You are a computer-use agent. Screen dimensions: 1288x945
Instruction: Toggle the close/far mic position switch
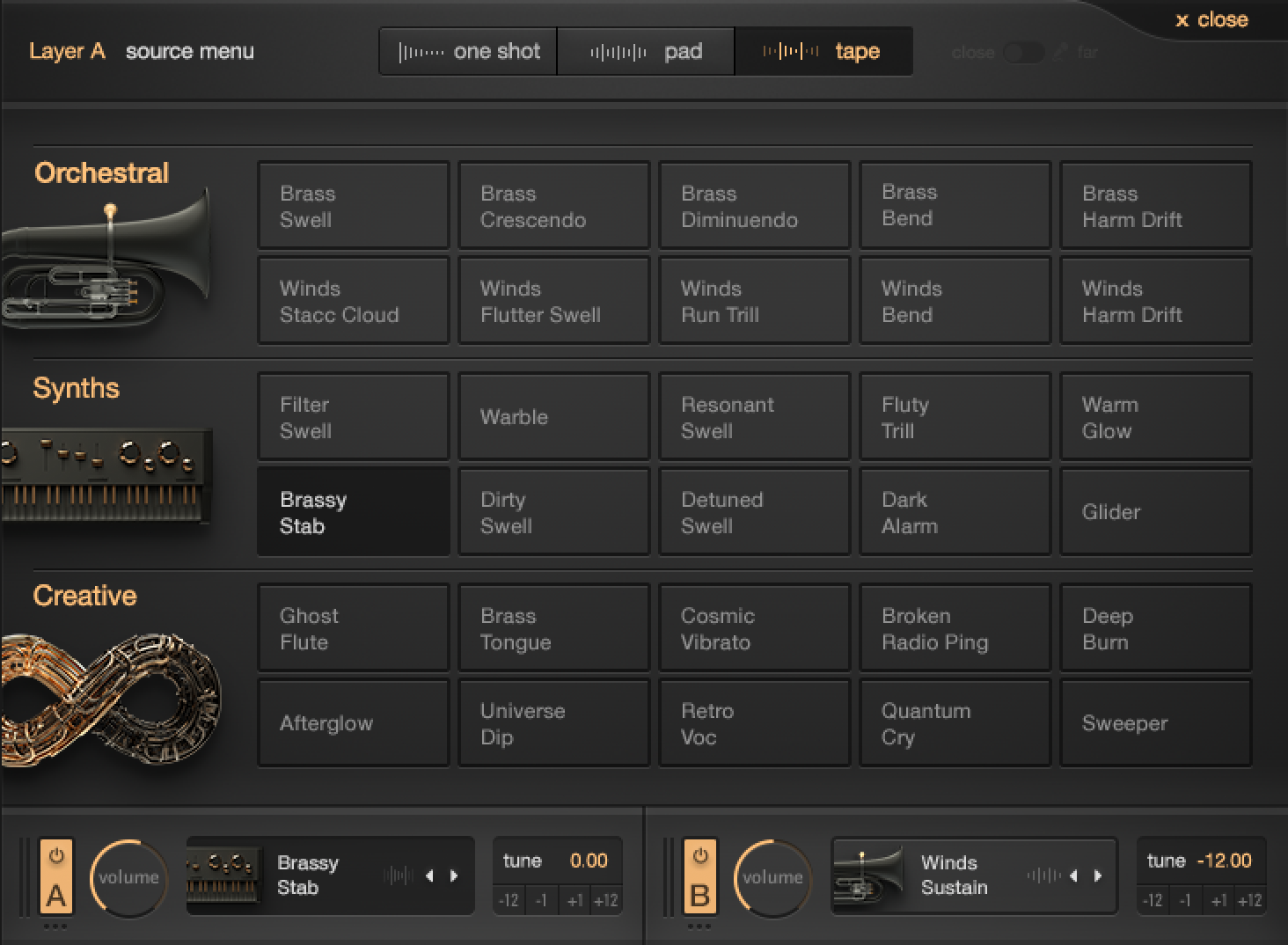pyautogui.click(x=1023, y=53)
